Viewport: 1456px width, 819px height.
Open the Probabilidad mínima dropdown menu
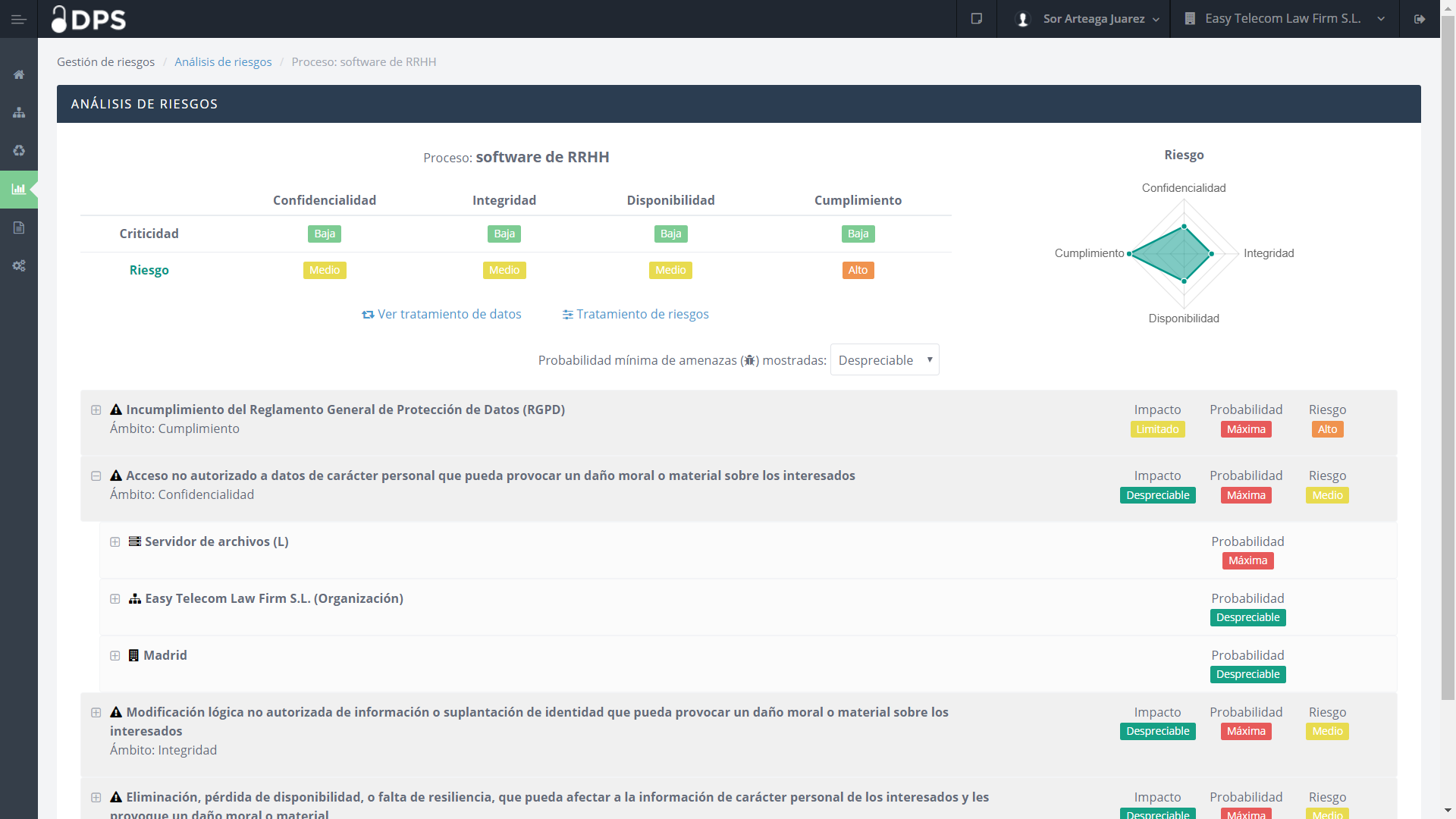click(884, 360)
